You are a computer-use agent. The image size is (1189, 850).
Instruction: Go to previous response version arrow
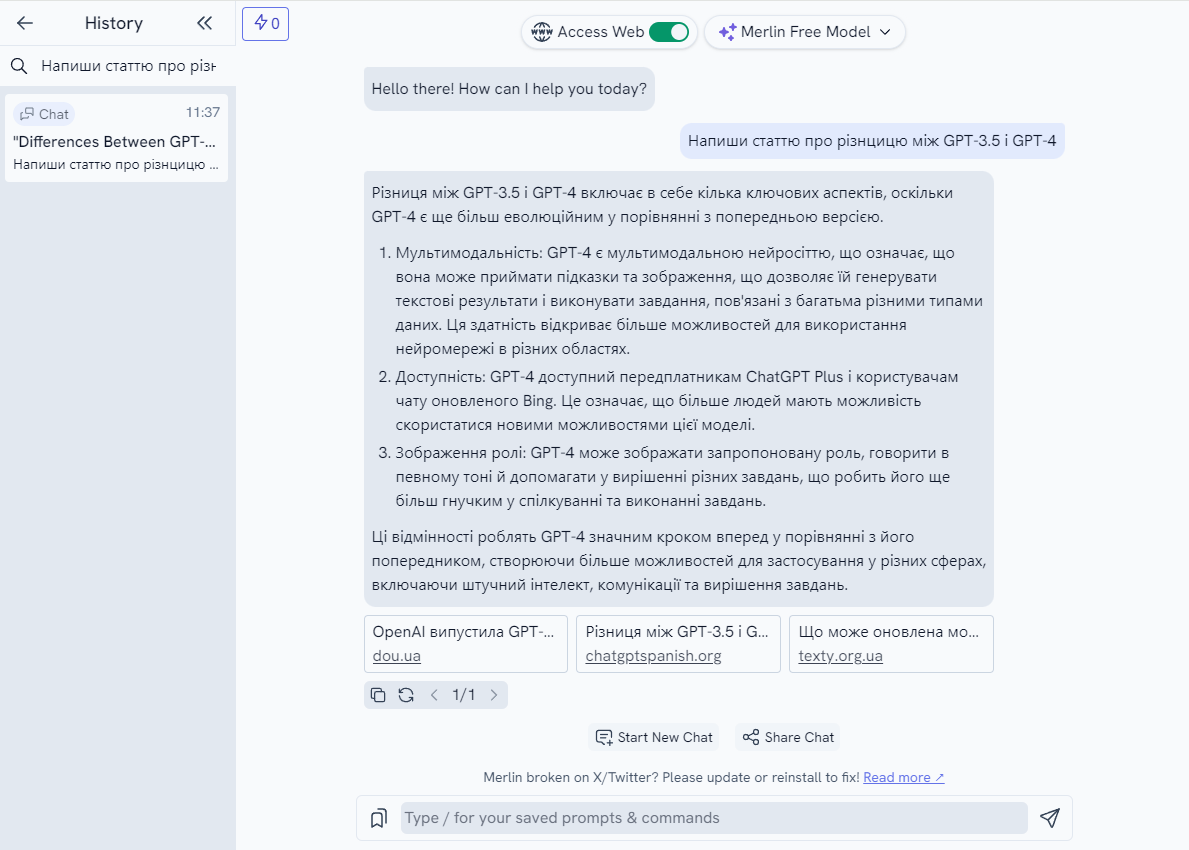point(434,695)
